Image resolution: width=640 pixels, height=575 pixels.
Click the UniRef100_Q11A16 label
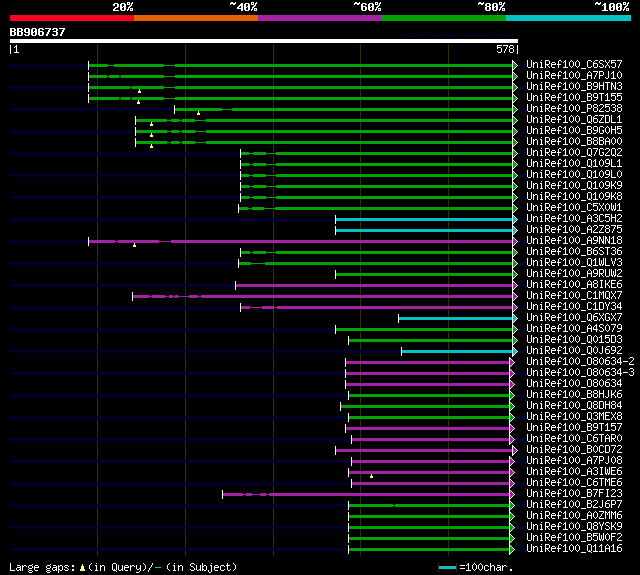pyautogui.click(x=574, y=549)
